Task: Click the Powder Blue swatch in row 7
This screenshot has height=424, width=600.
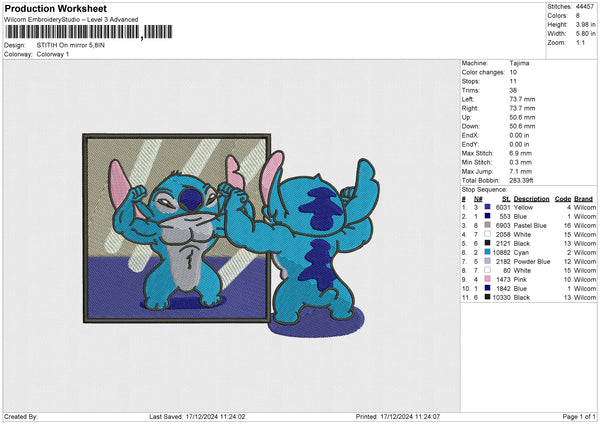Action: [x=487, y=261]
